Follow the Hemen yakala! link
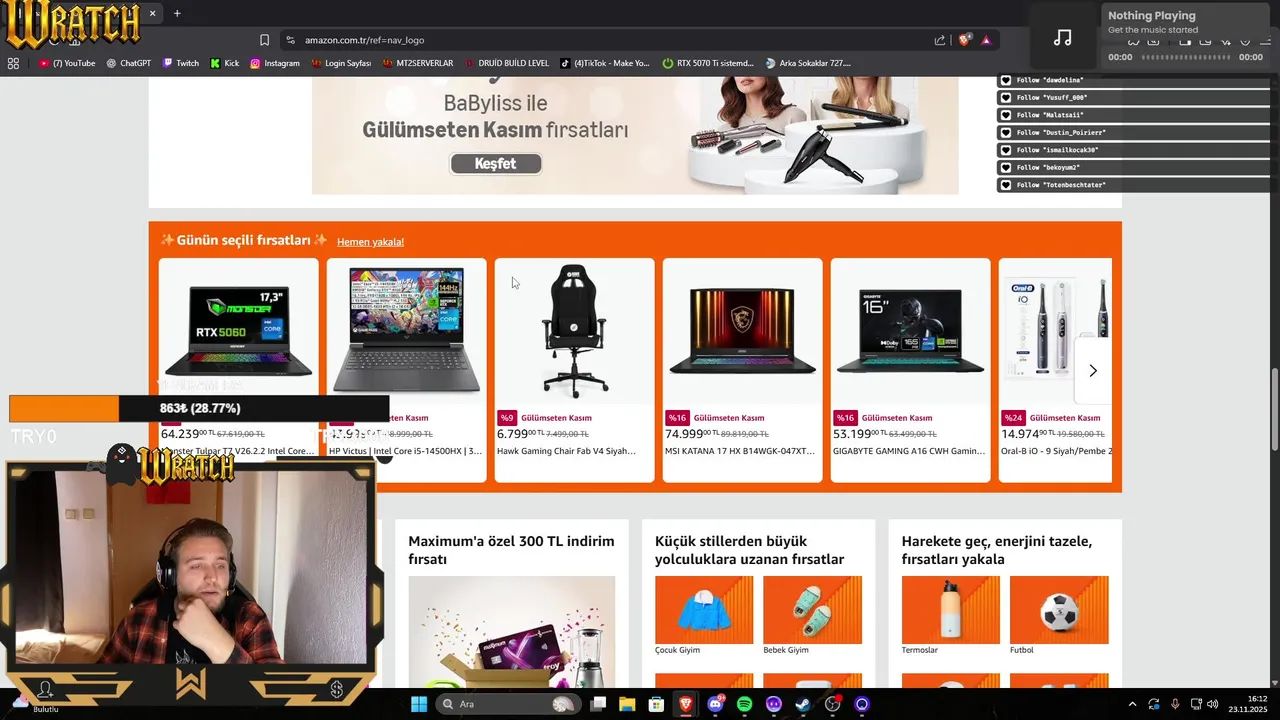1280x720 pixels. [370, 242]
